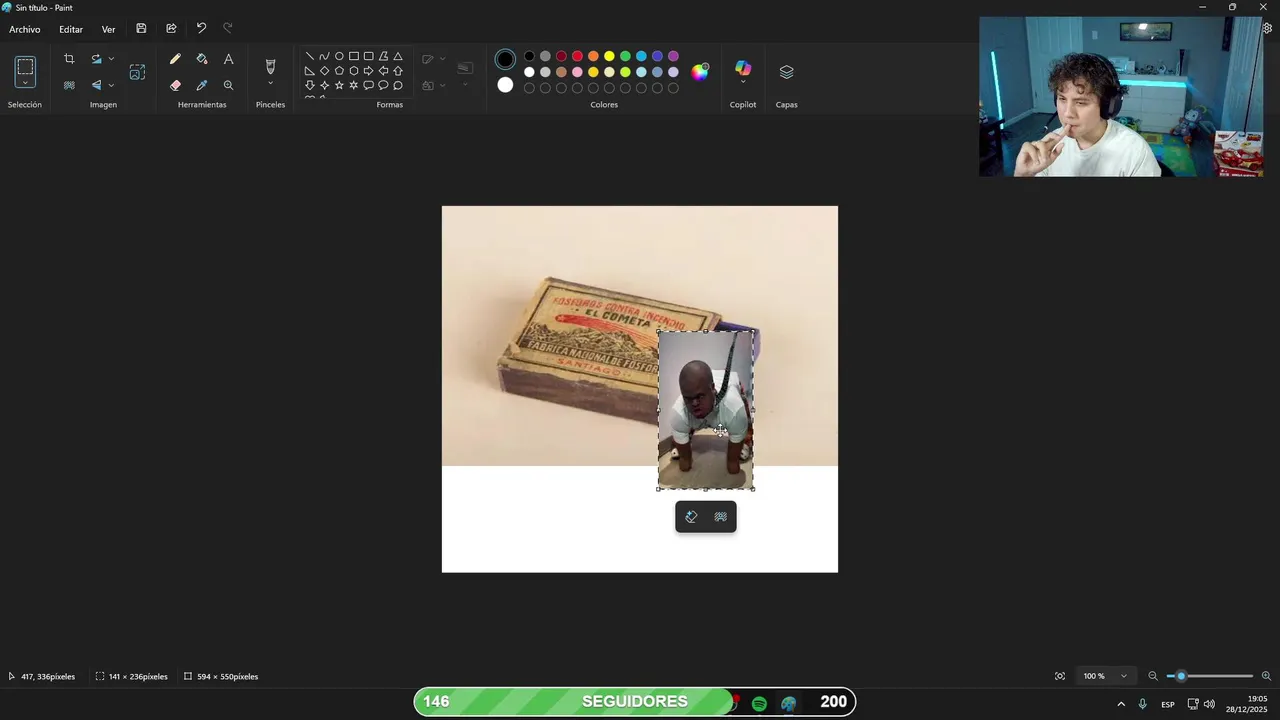
Task: Click the Resize image icon
Action: tap(137, 72)
